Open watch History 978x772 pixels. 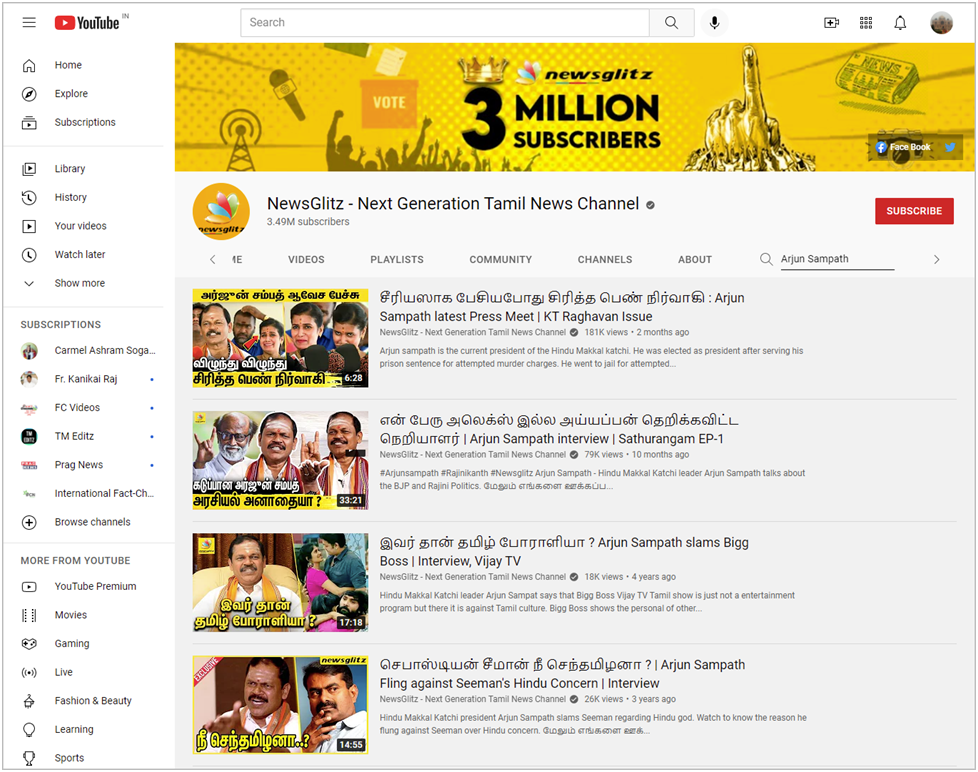pos(84,197)
